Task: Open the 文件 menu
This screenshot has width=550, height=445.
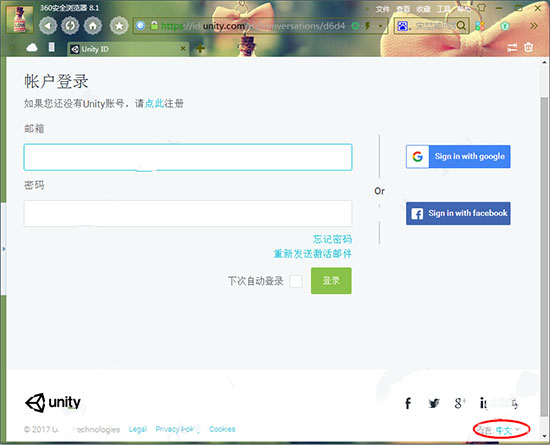Action: point(382,9)
